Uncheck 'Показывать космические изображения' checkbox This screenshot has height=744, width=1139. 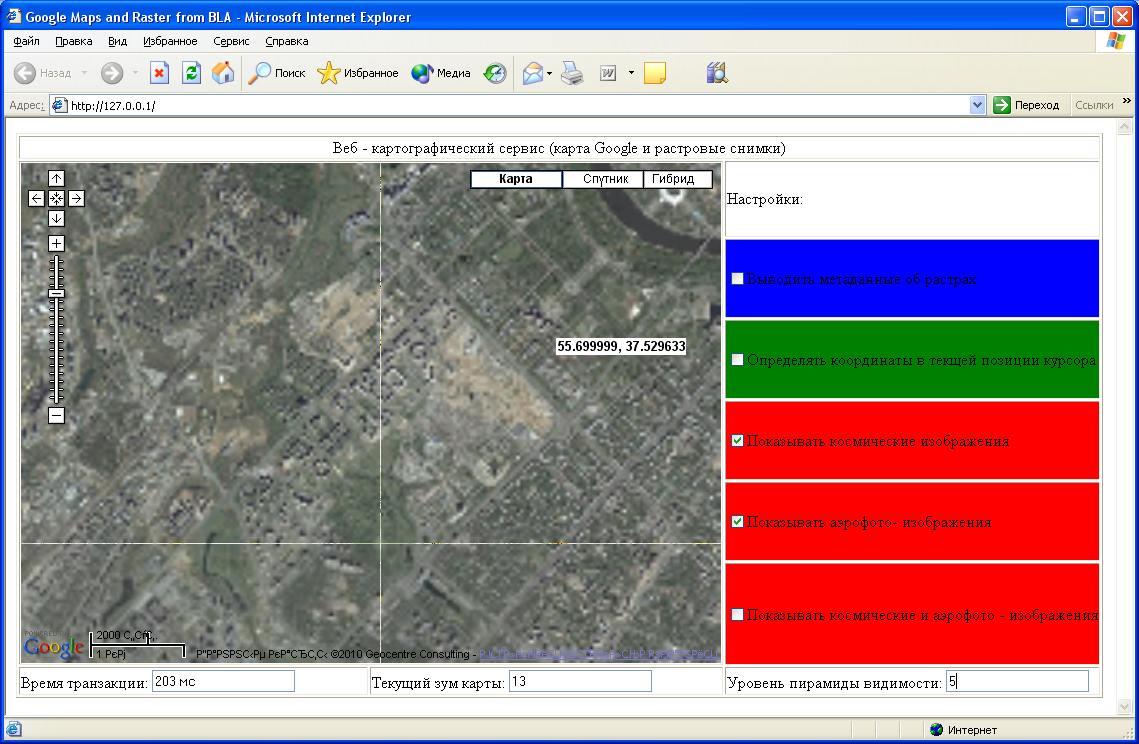737,441
